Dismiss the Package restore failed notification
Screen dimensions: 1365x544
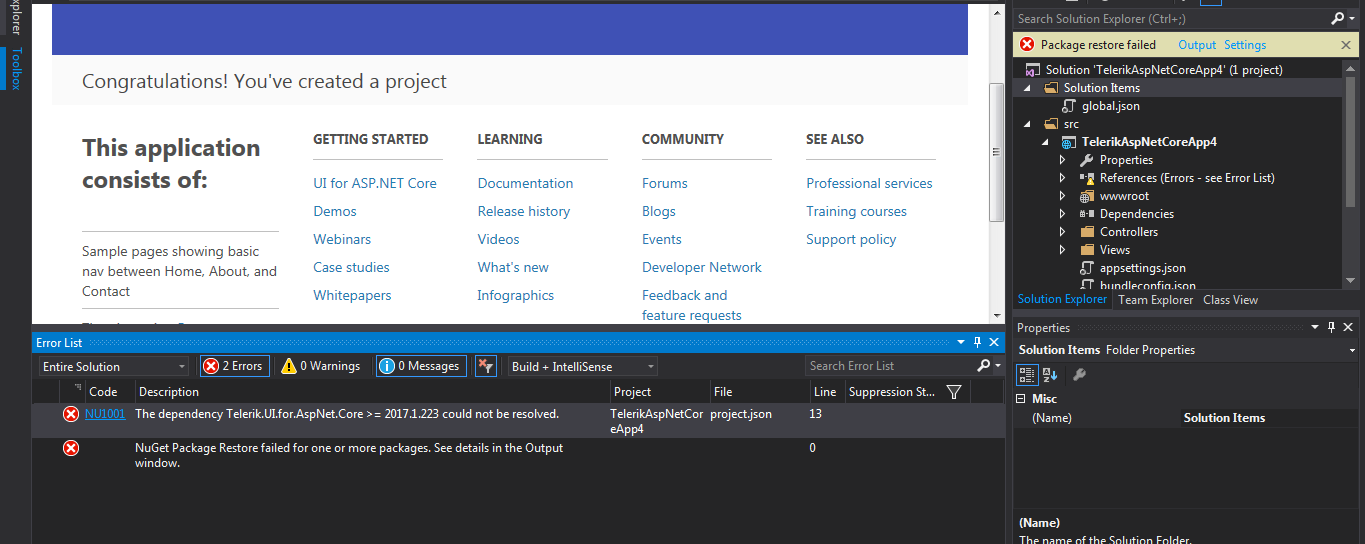tap(1346, 45)
